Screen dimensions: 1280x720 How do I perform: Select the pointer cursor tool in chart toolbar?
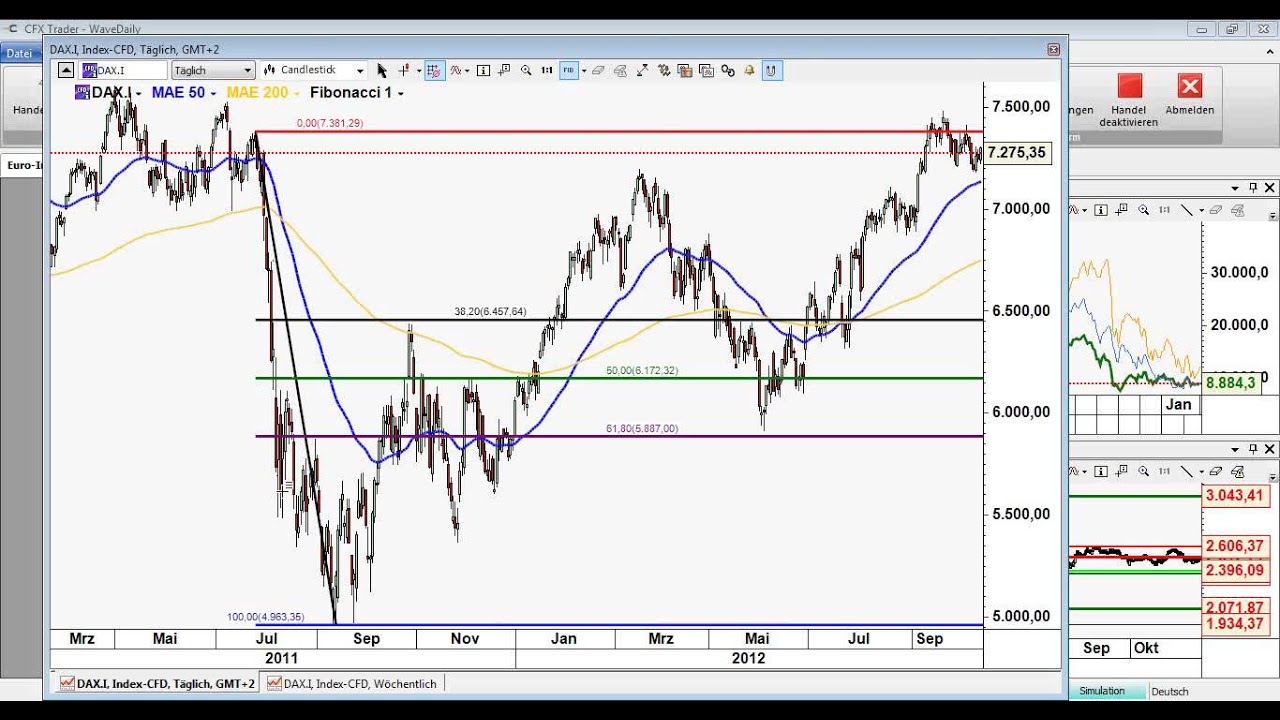(382, 71)
